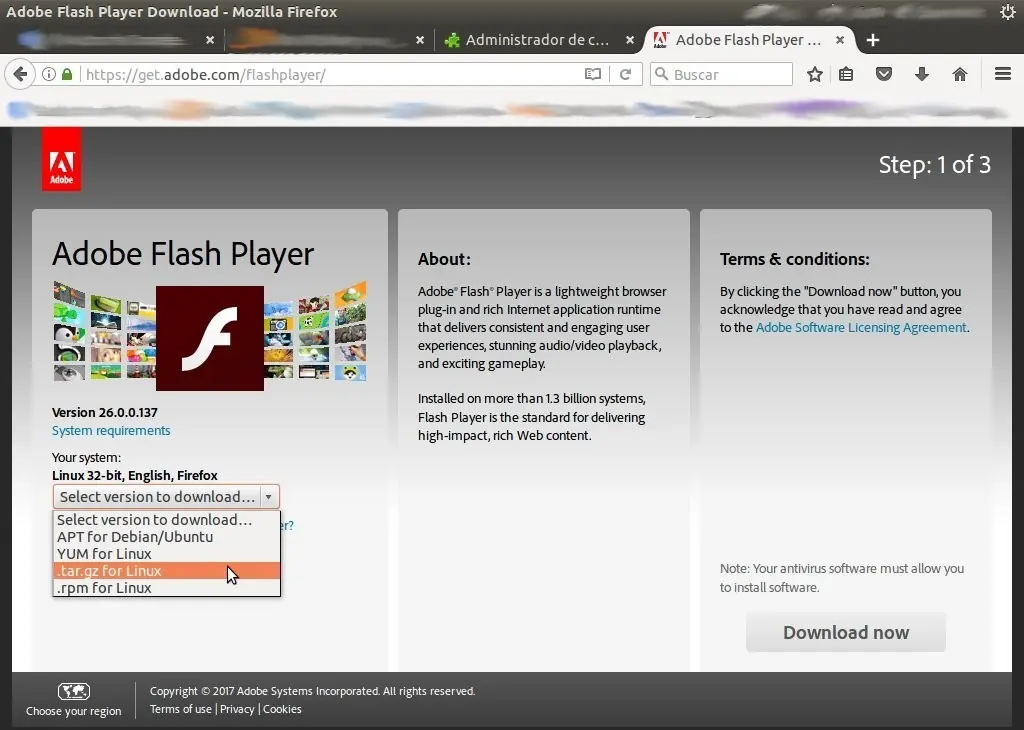This screenshot has width=1024, height=730.
Task: Focus the URL address bar
Action: pyautogui.click(x=332, y=74)
